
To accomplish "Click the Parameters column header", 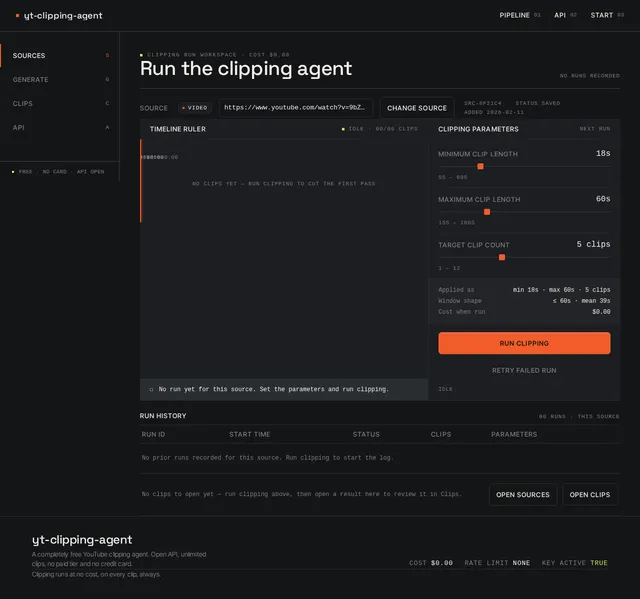I will [514, 435].
